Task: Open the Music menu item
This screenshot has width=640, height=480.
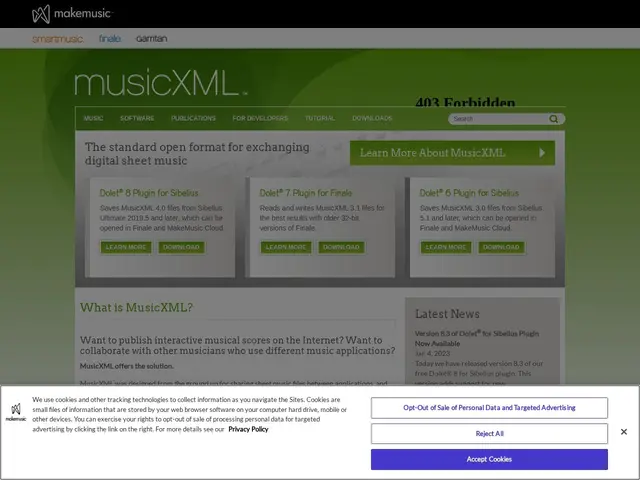Action: [93, 118]
